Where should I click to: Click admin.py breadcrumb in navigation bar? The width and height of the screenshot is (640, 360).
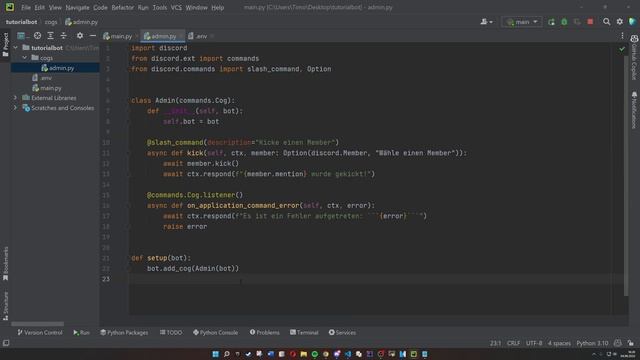coord(82,22)
